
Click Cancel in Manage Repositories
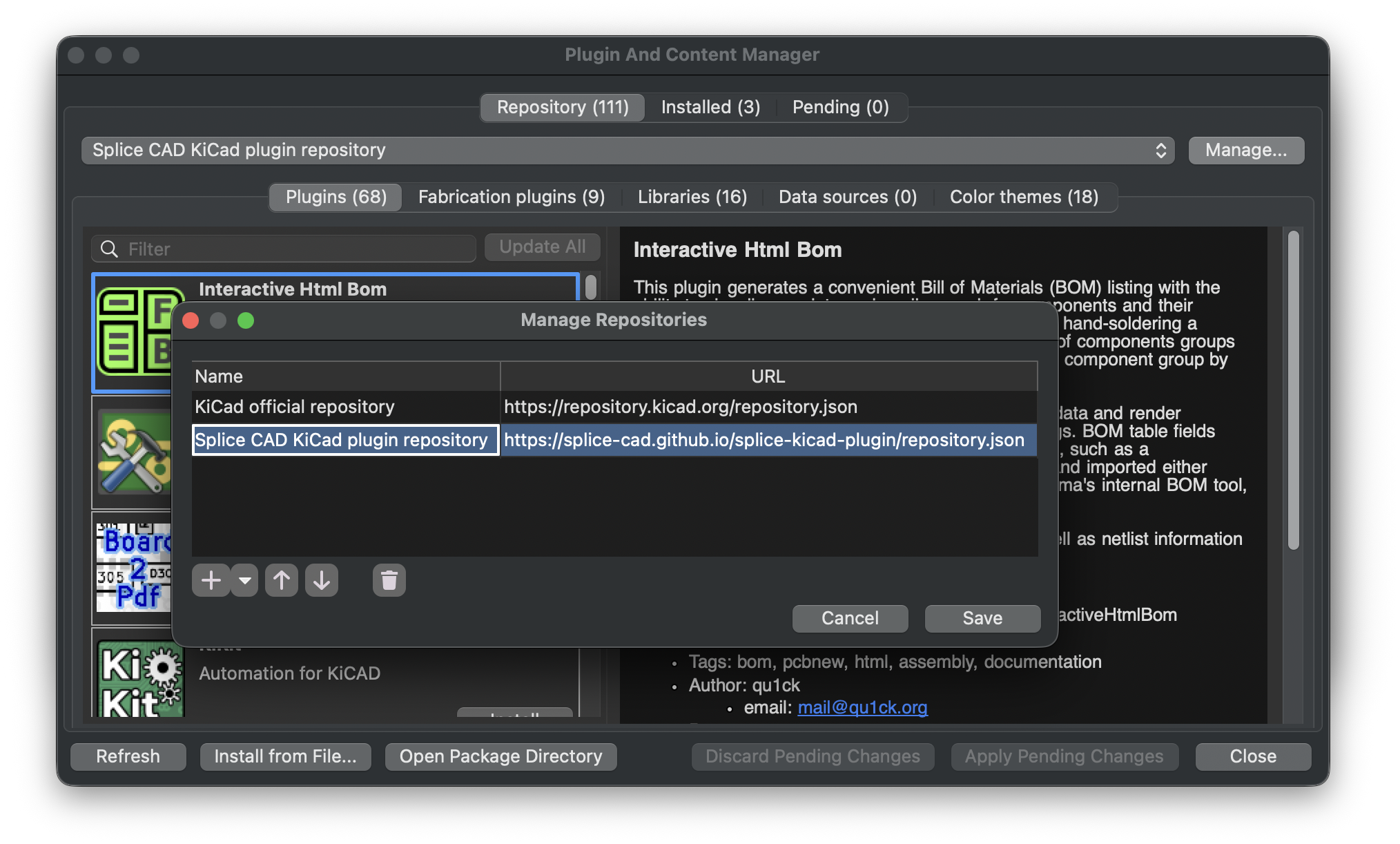point(850,618)
